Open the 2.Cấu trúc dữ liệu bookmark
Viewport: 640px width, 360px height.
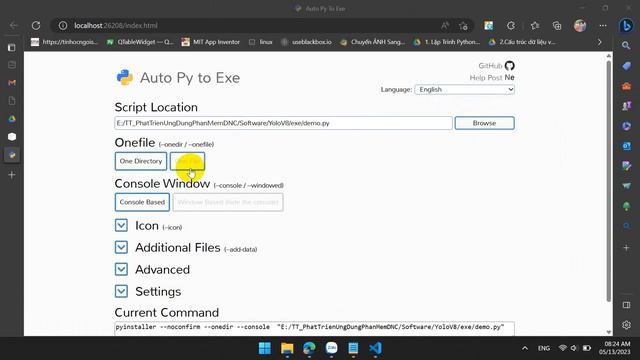pyautogui.click(x=522, y=42)
